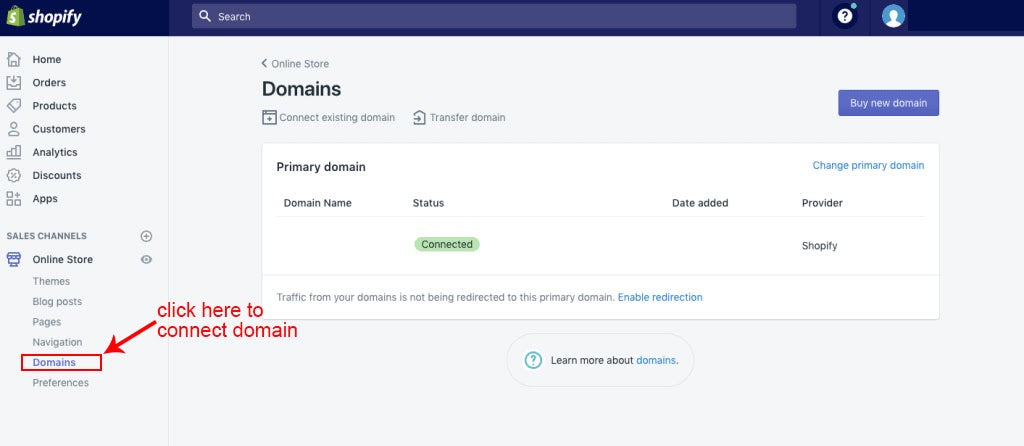The width and height of the screenshot is (1024, 446).
Task: View online store with eye icon
Action: 146,259
